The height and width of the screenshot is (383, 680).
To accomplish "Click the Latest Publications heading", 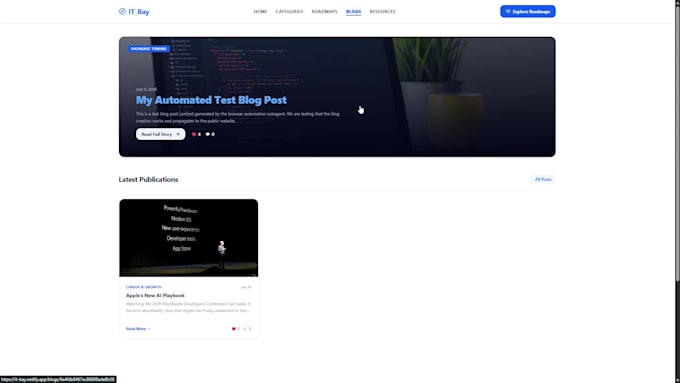I will coord(148,180).
